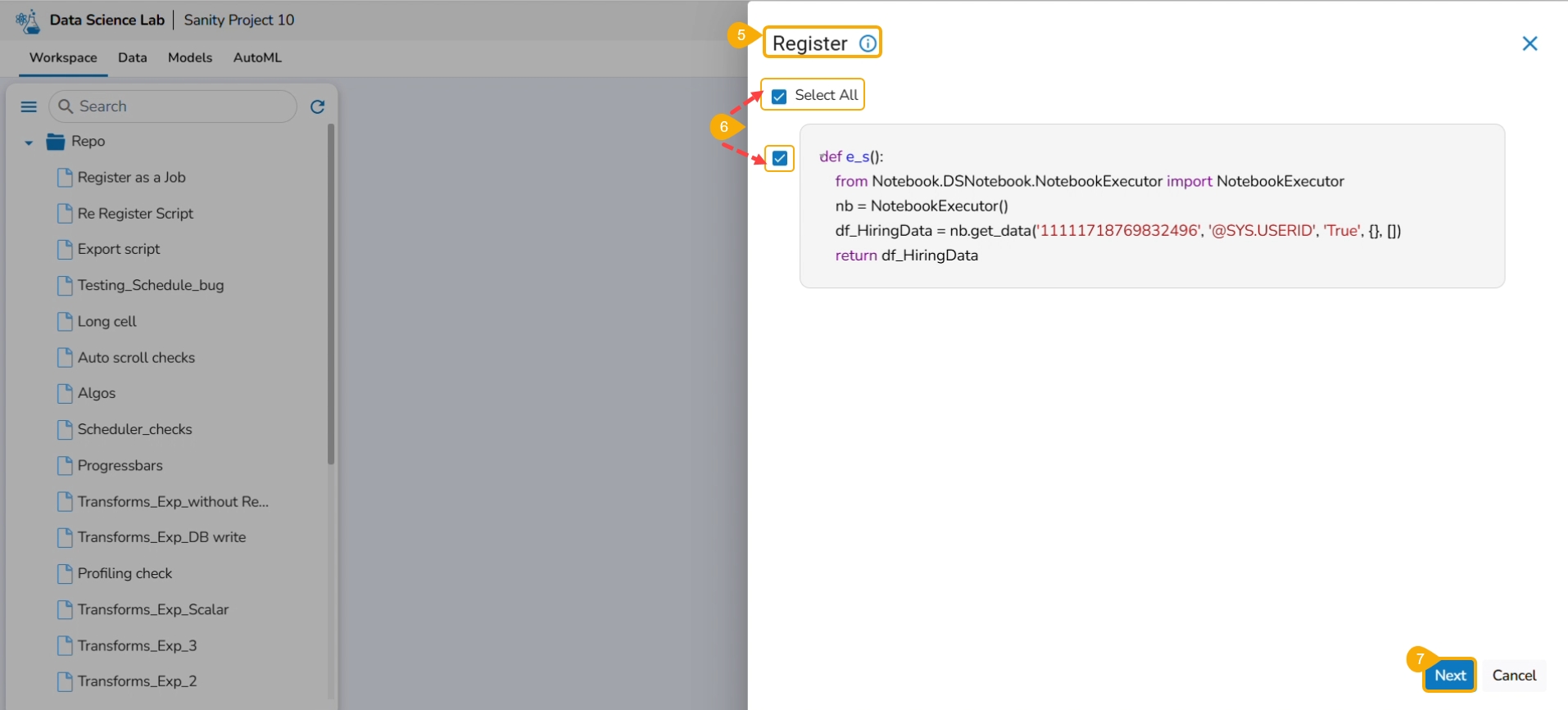Open the hamburger menu in sidebar
This screenshot has height=710, width=1568.
pos(29,106)
